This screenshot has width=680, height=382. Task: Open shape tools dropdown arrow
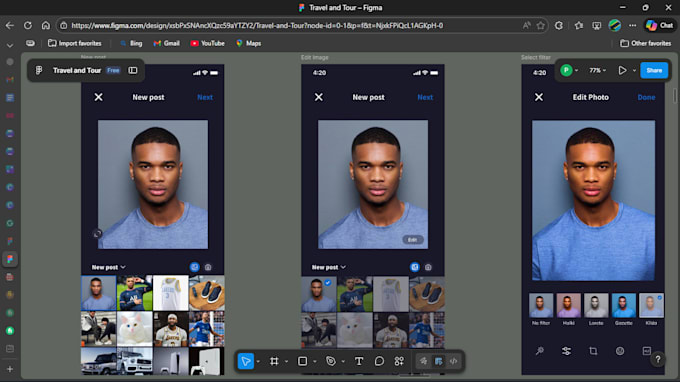point(315,361)
